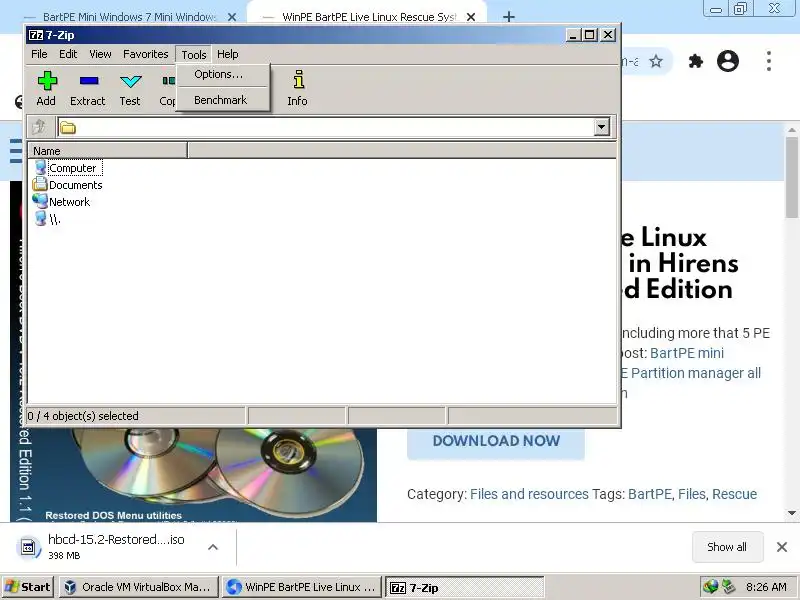Open the Edit menu
This screenshot has width=800, height=600.
coord(68,54)
